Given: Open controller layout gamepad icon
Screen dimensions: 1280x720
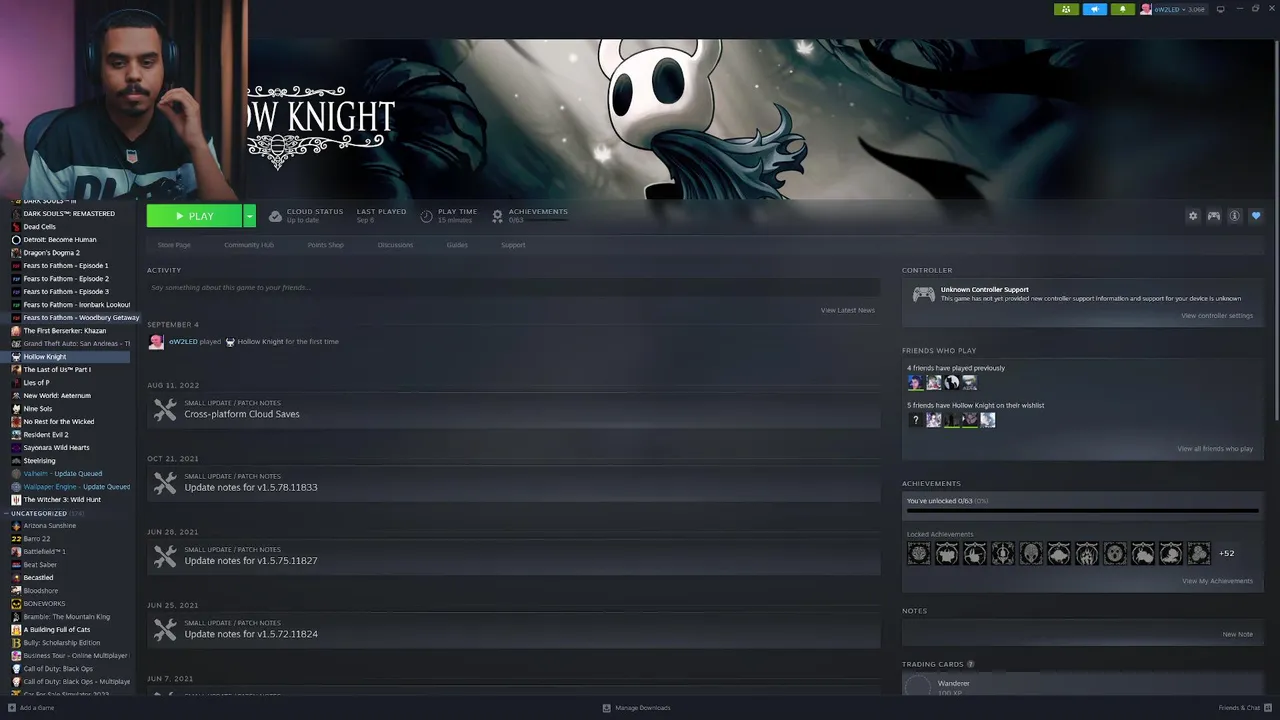Looking at the screenshot, I should click(1213, 216).
